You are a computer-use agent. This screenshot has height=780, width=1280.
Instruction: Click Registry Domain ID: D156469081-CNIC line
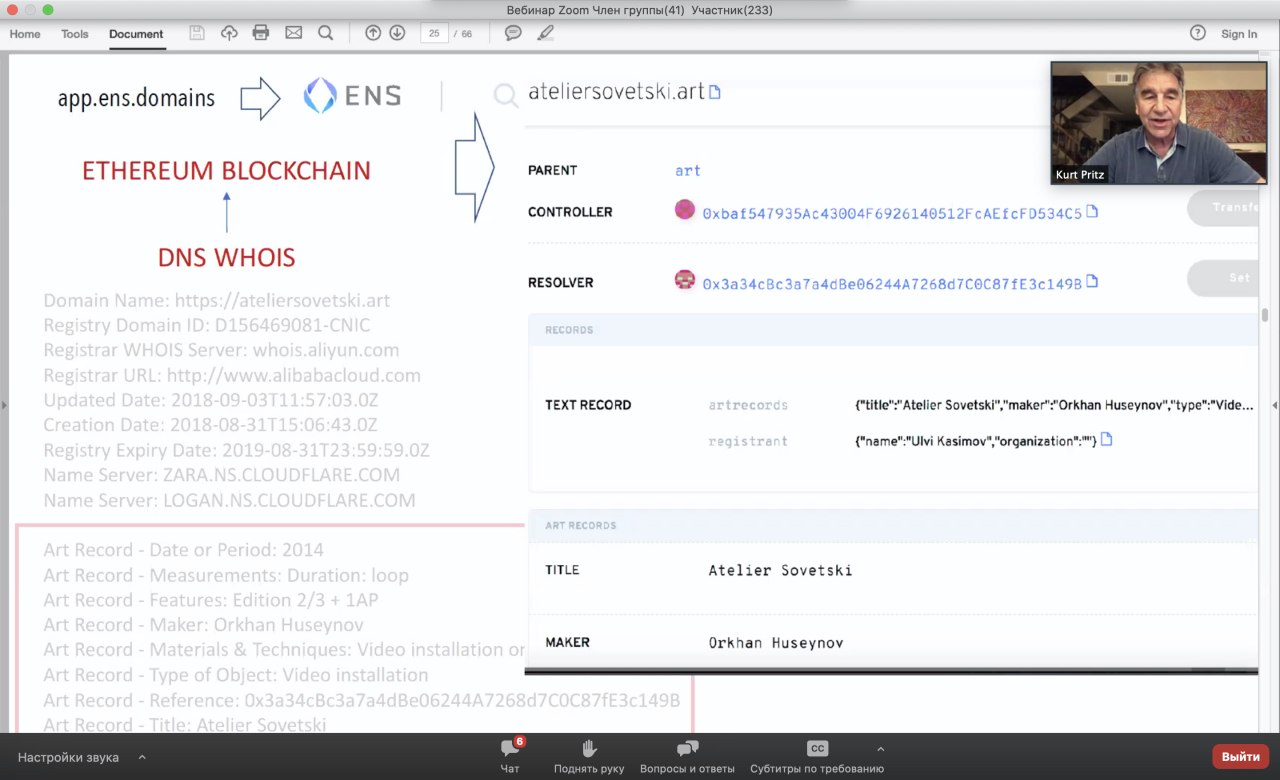pos(206,325)
